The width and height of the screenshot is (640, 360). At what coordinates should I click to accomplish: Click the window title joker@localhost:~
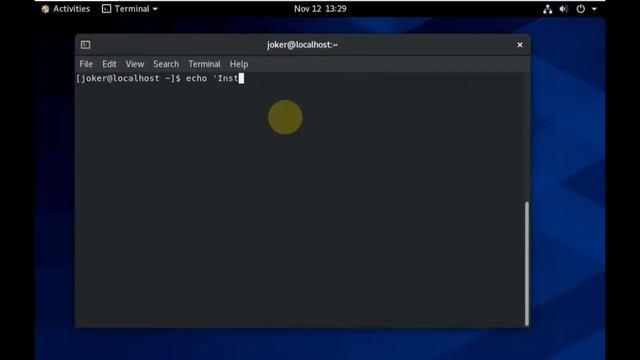[x=302, y=44]
